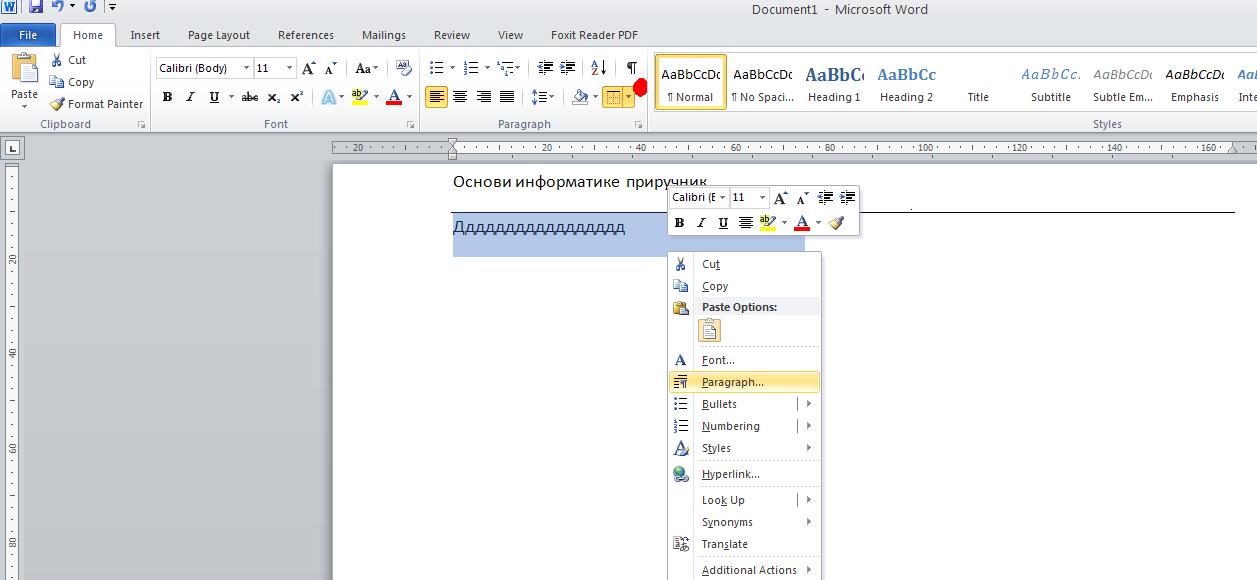Image resolution: width=1257 pixels, height=580 pixels.
Task: Toggle Center alignment in ribbon
Action: pyautogui.click(x=460, y=97)
